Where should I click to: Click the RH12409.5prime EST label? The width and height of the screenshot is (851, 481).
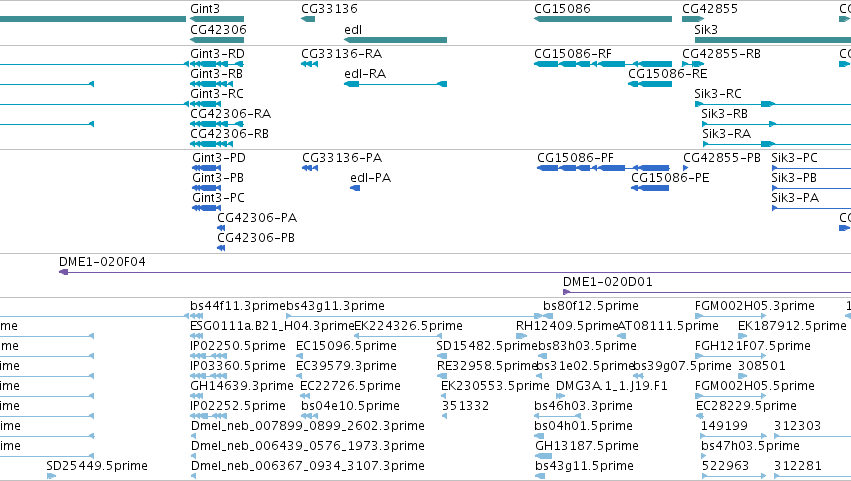(x=567, y=326)
